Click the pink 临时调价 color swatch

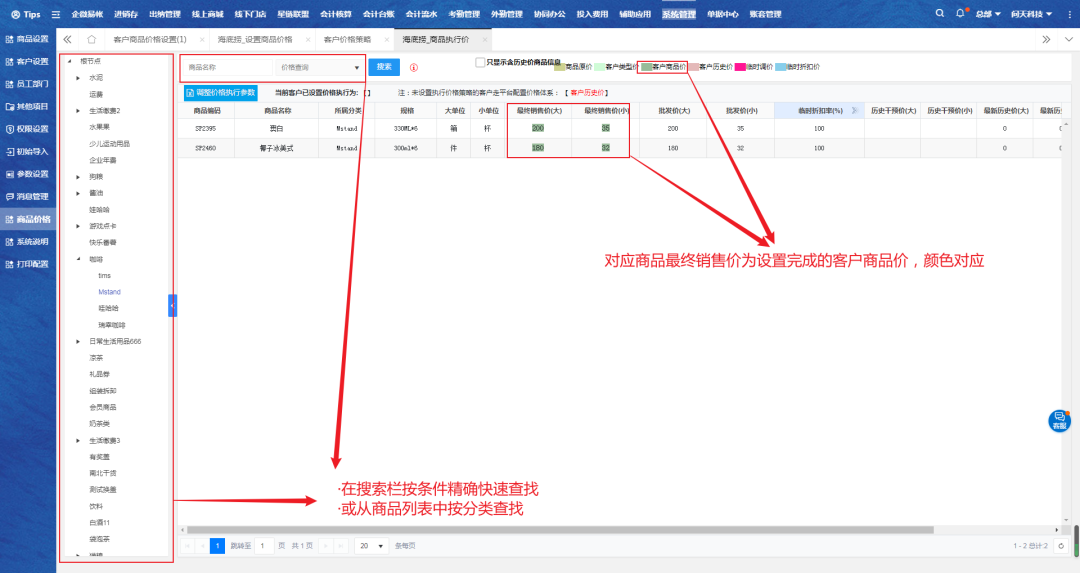740,67
